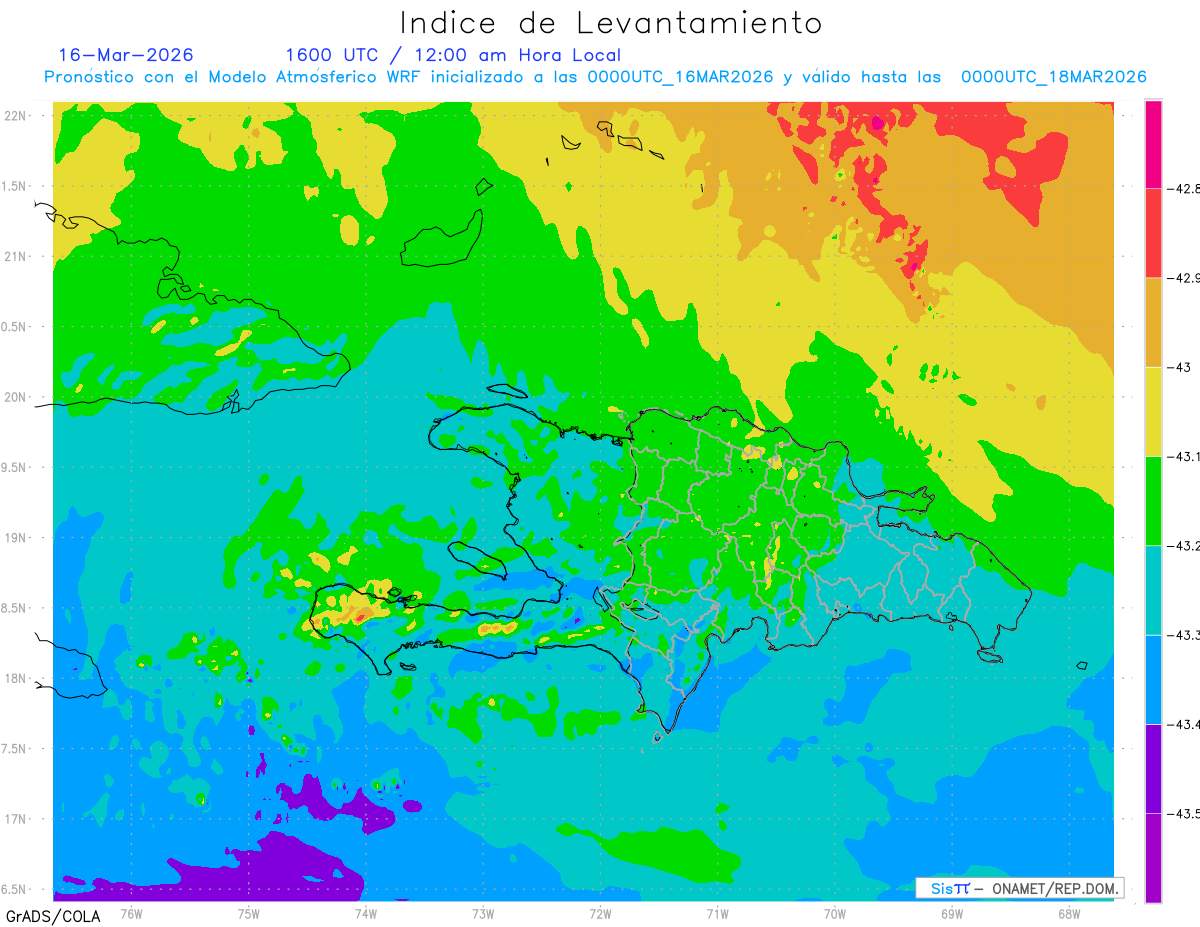The image size is (1200, 927).
Task: Click the '70W' longitude label
Action: pyautogui.click(x=835, y=914)
